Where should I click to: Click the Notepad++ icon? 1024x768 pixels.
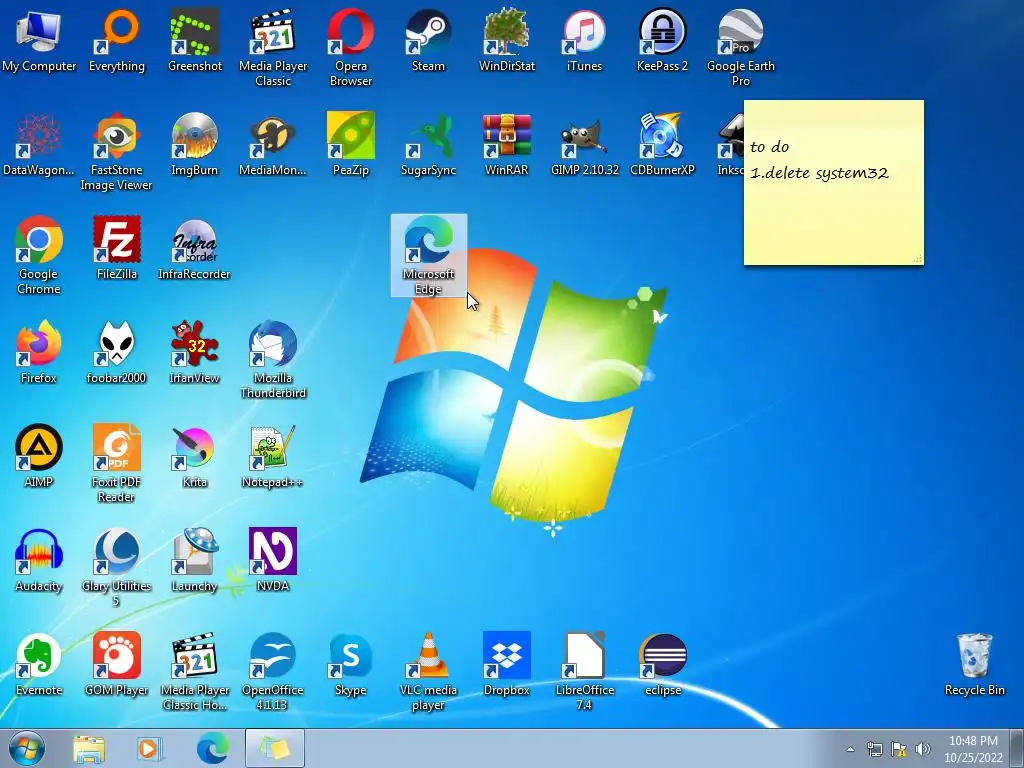pos(273,456)
